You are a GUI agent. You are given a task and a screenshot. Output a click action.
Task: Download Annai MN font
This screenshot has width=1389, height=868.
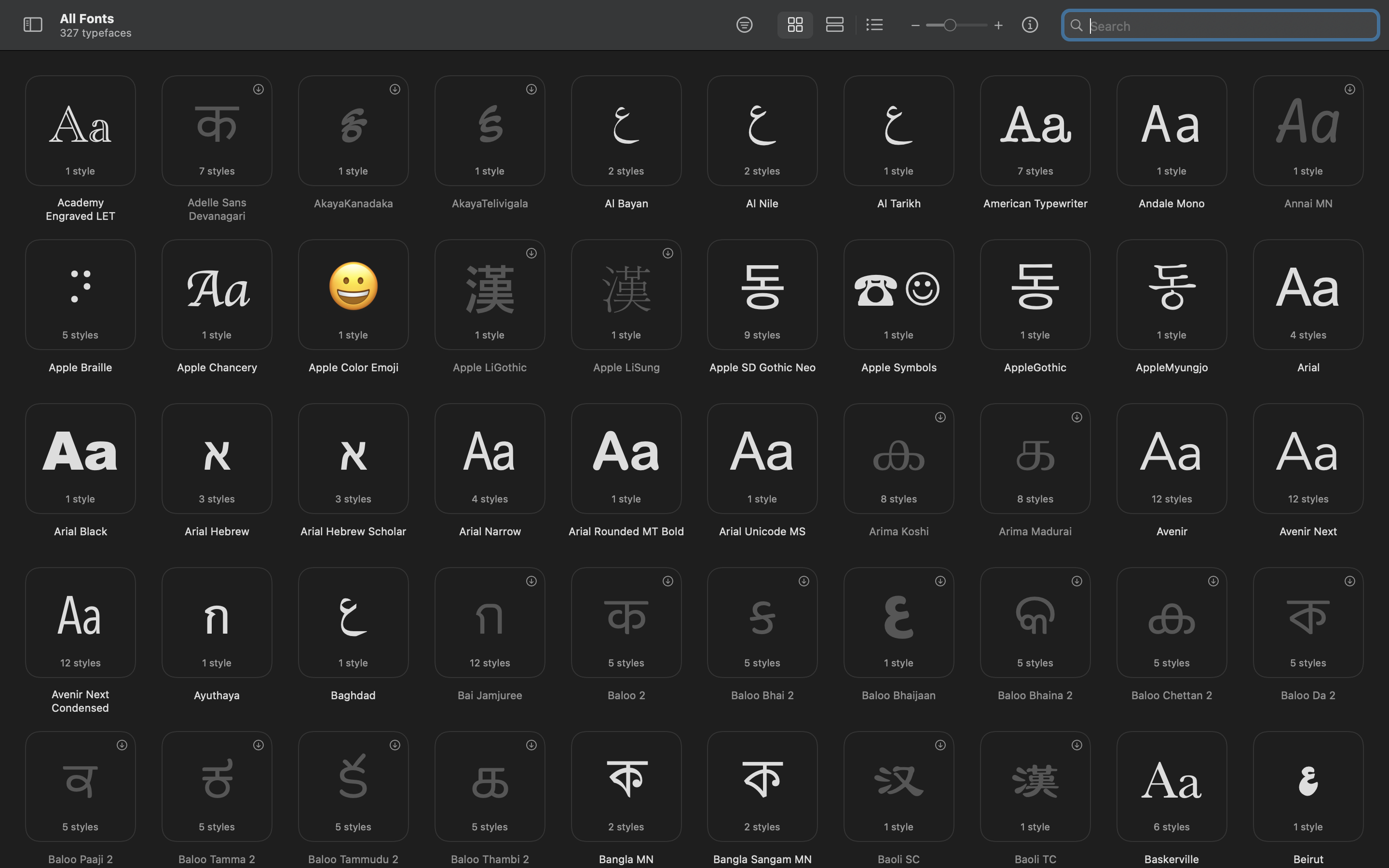[1350, 89]
